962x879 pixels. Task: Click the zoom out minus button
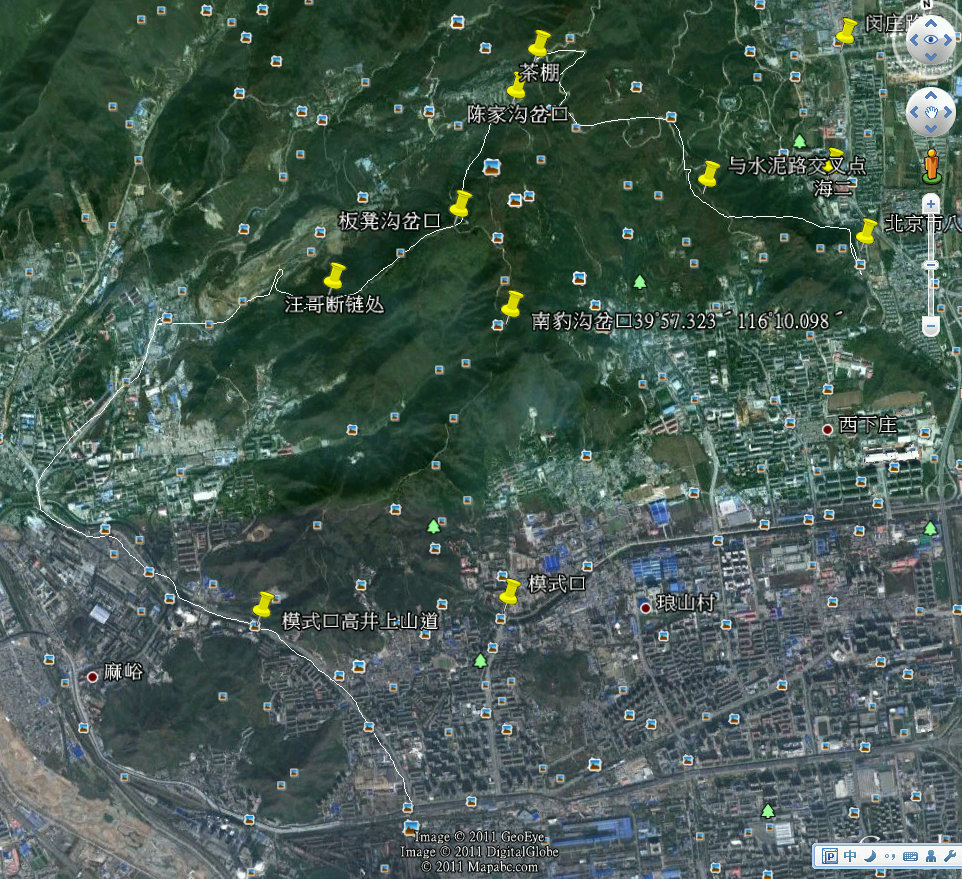(x=931, y=326)
